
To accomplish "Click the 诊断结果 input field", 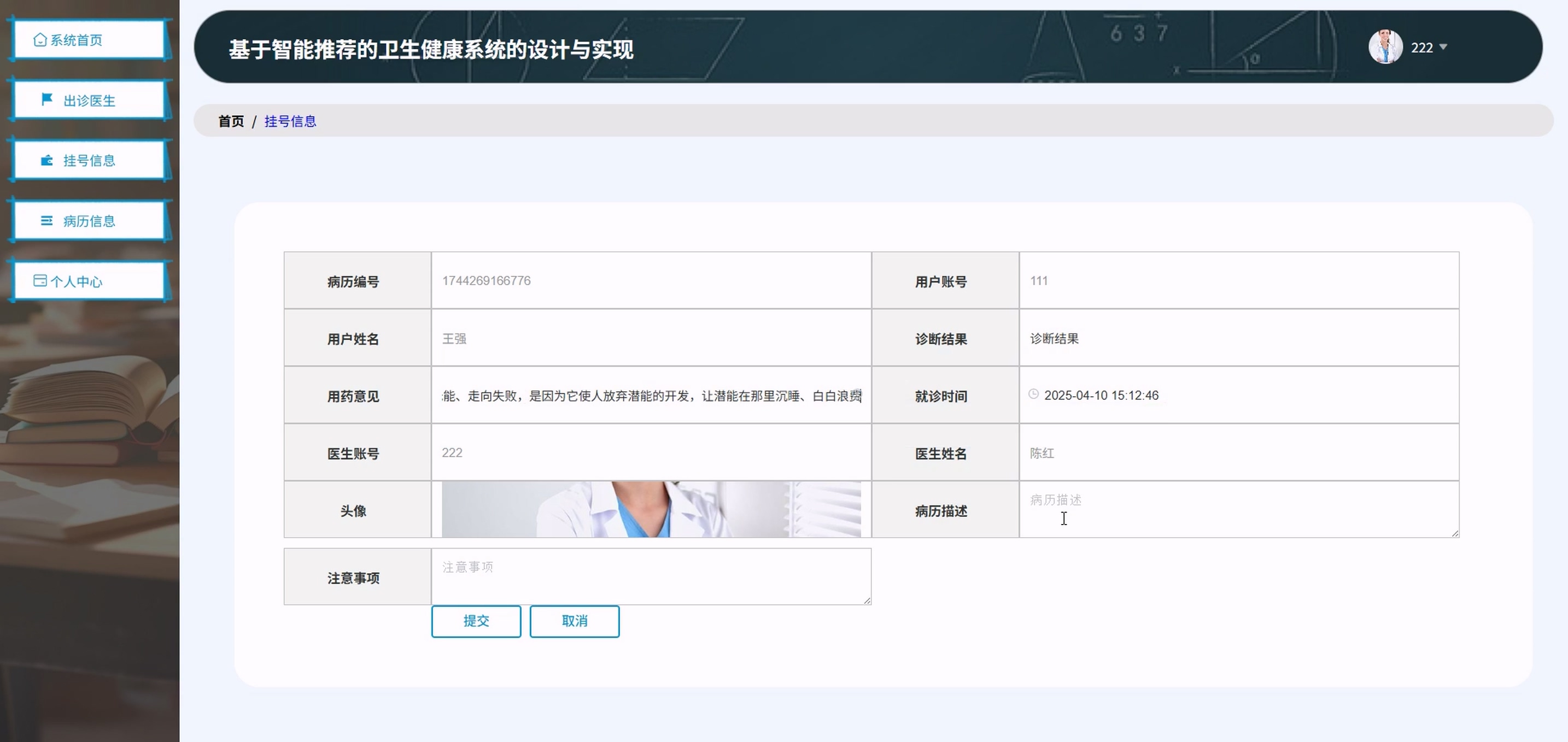I will point(1238,338).
